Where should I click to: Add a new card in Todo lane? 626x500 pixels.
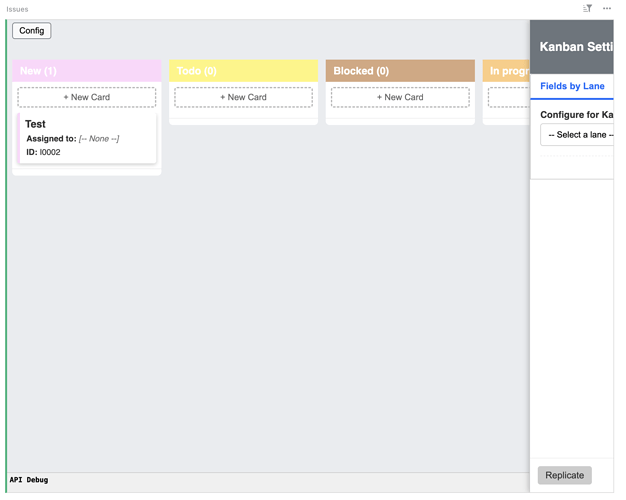point(244,97)
